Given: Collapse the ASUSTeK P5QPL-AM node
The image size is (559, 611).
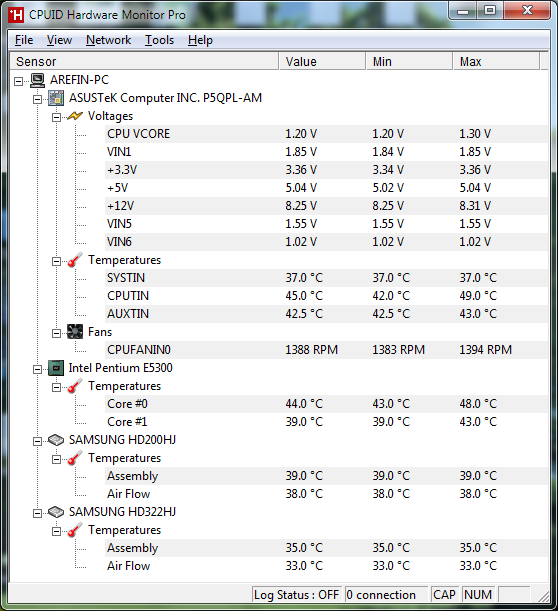Looking at the screenshot, I should pyautogui.click(x=37, y=99).
